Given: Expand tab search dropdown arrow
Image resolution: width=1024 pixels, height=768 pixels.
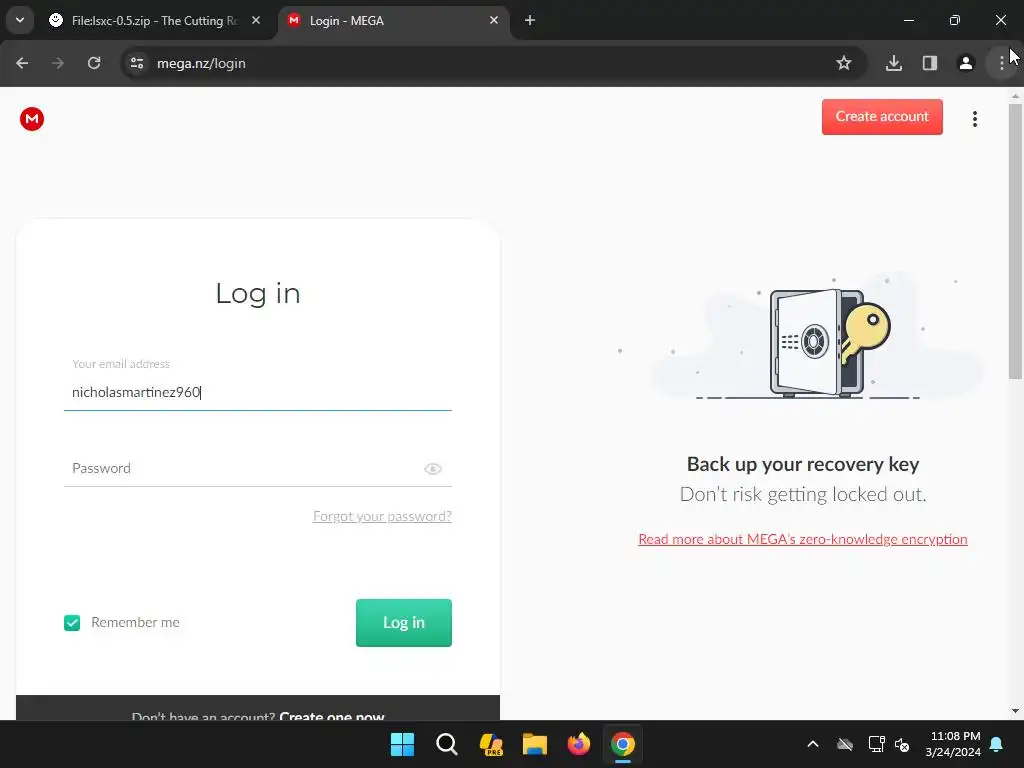Looking at the screenshot, I should click(x=20, y=20).
